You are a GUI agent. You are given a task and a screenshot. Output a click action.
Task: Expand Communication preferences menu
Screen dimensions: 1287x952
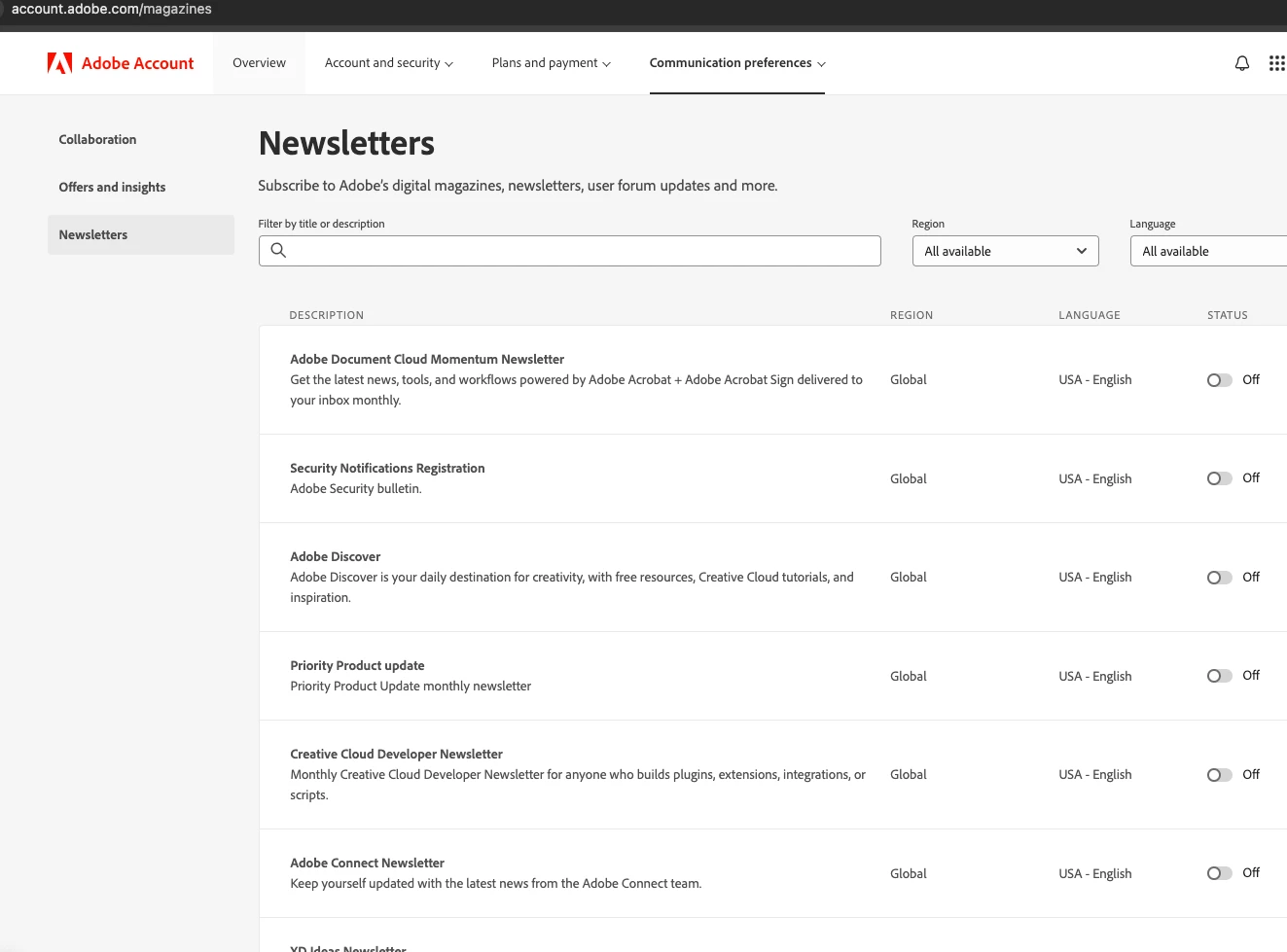(x=737, y=63)
